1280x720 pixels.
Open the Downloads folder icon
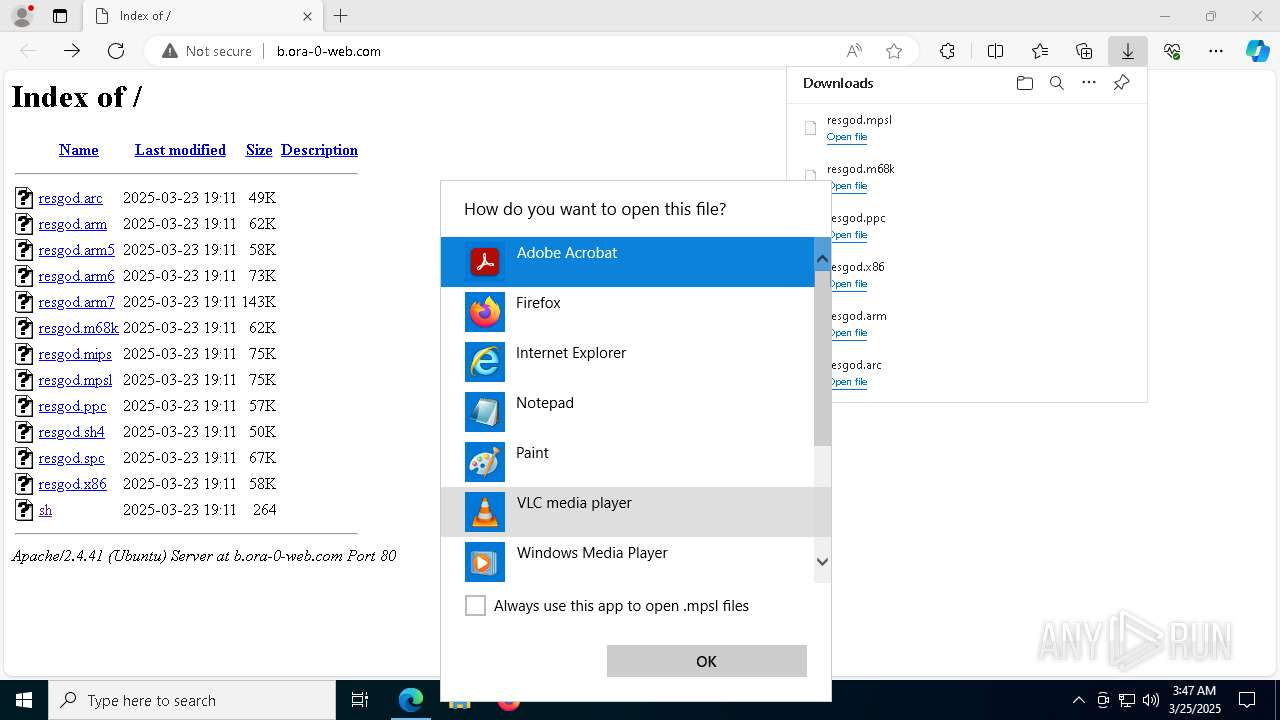(1024, 83)
